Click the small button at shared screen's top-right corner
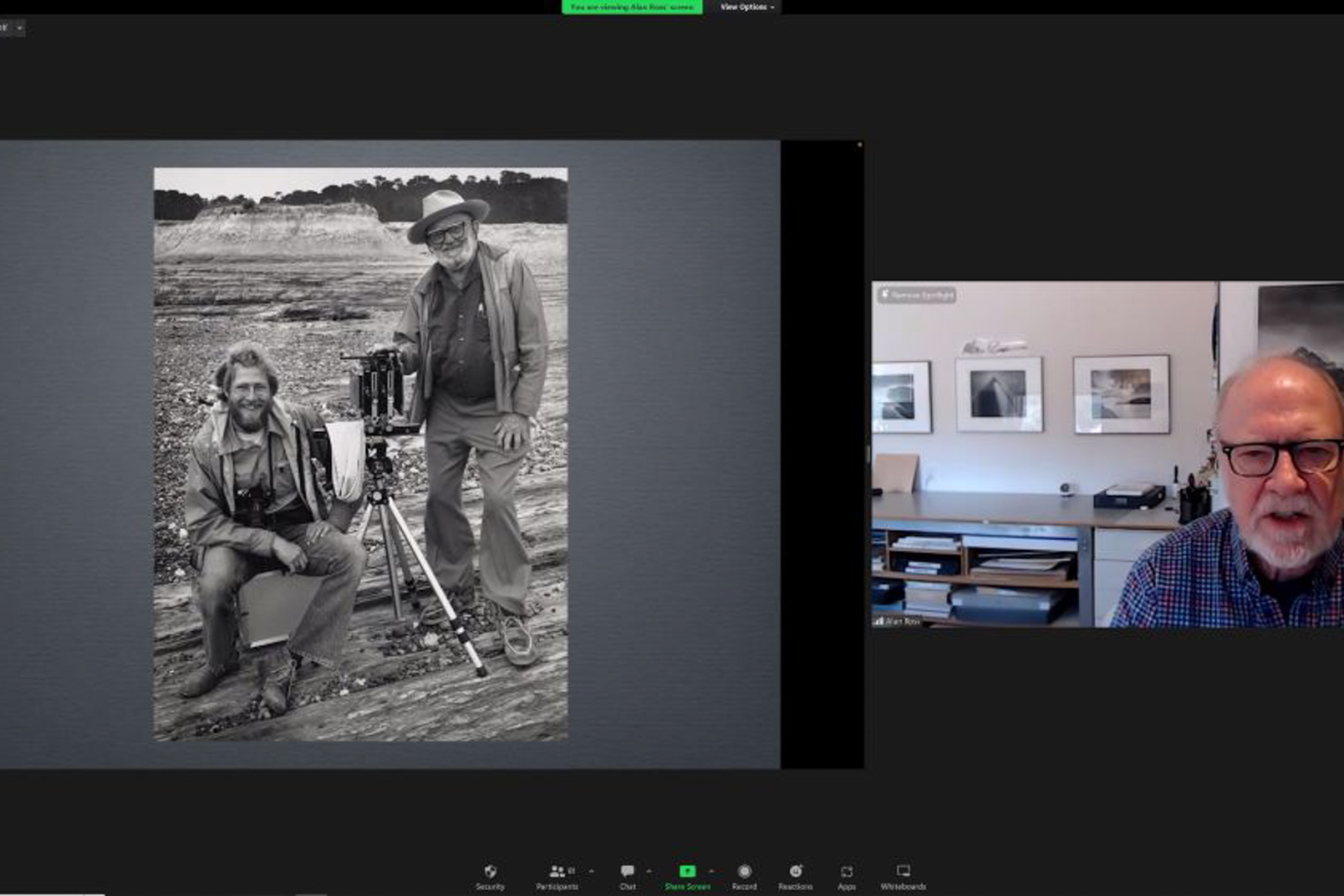 [x=859, y=145]
